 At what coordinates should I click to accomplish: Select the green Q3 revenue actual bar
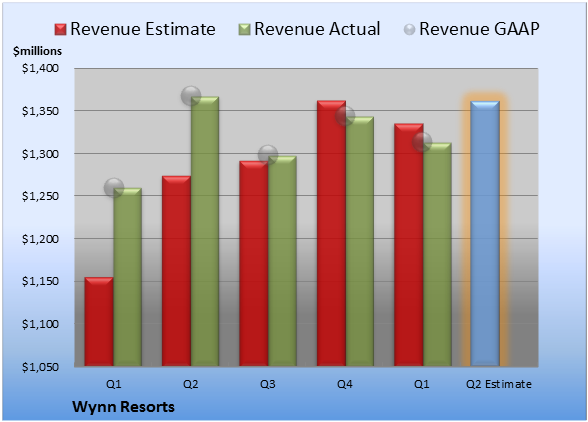click(x=282, y=261)
